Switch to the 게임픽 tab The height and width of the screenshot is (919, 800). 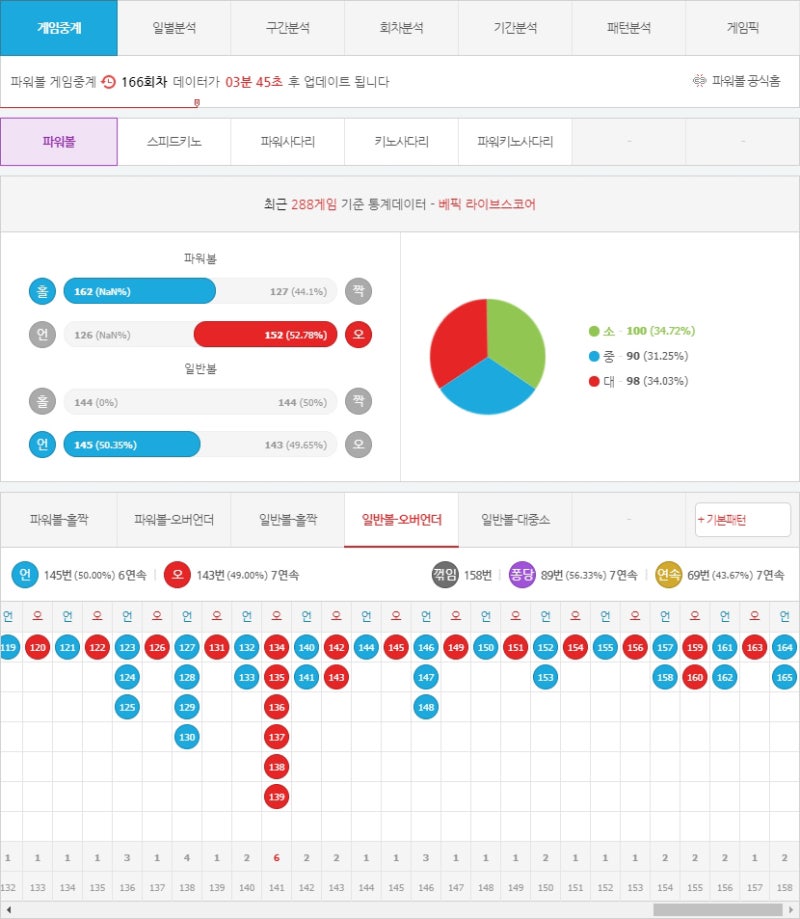click(x=743, y=28)
